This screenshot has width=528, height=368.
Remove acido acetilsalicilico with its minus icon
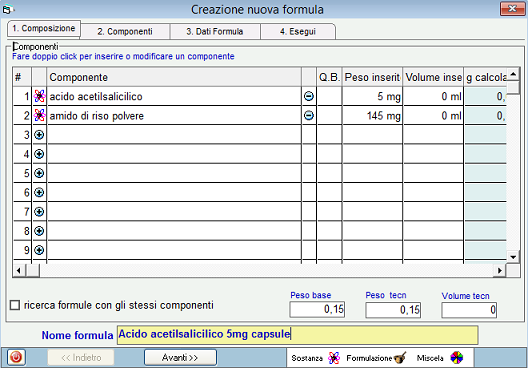pyautogui.click(x=309, y=96)
